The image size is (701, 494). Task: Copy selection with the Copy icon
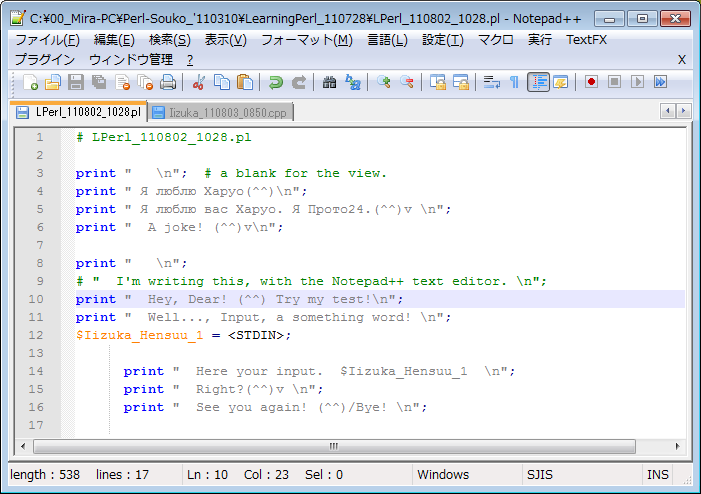click(x=222, y=82)
